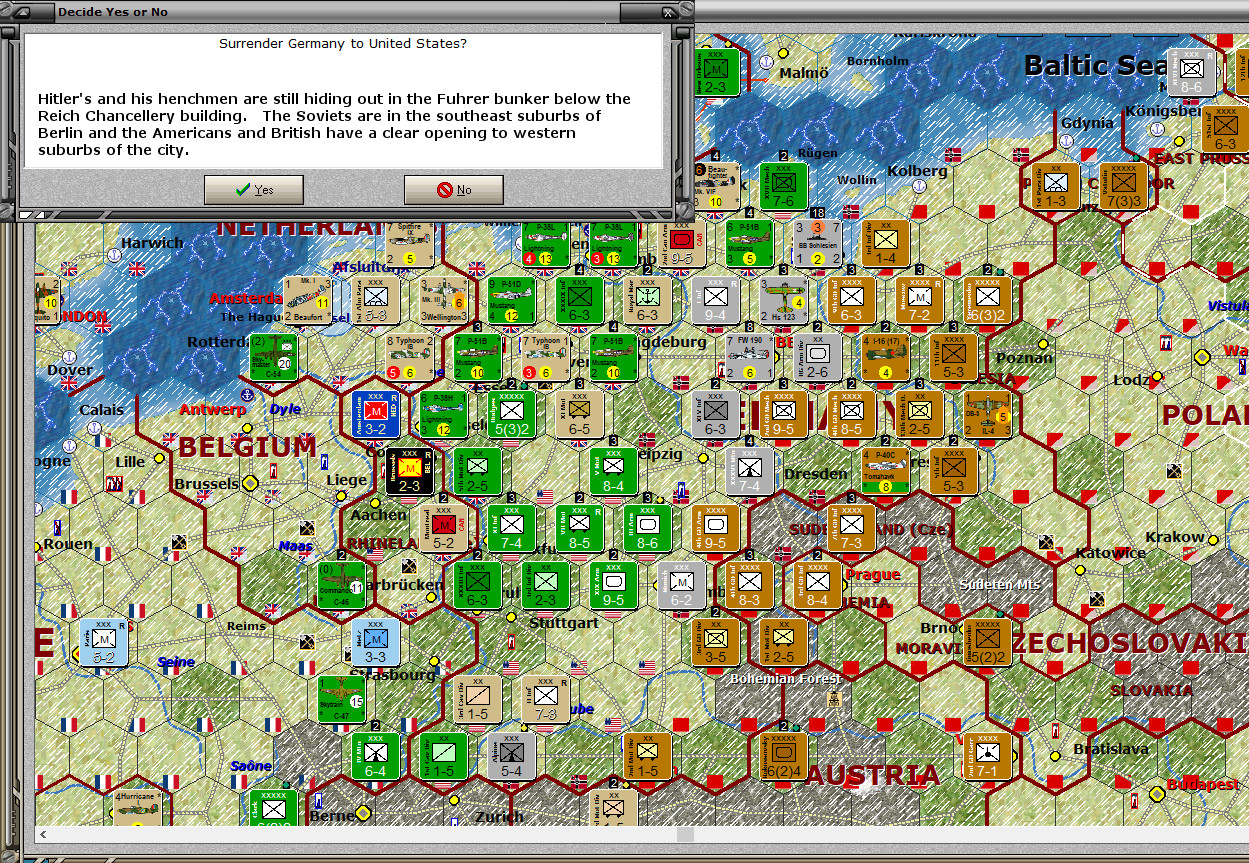Select the brown 1-3 para division
Viewport: 1249px width, 863px height.
click(1055, 187)
